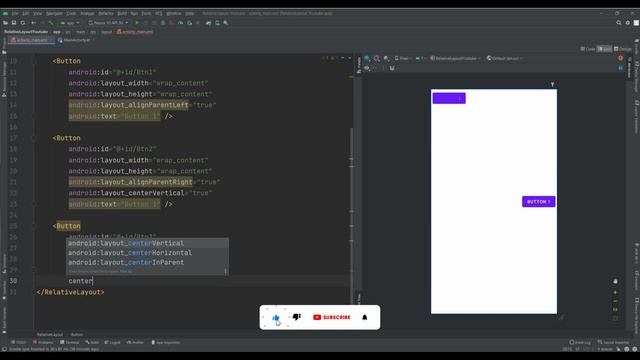Open the Window menu
640x360 pixels.
click(x=174, y=13)
